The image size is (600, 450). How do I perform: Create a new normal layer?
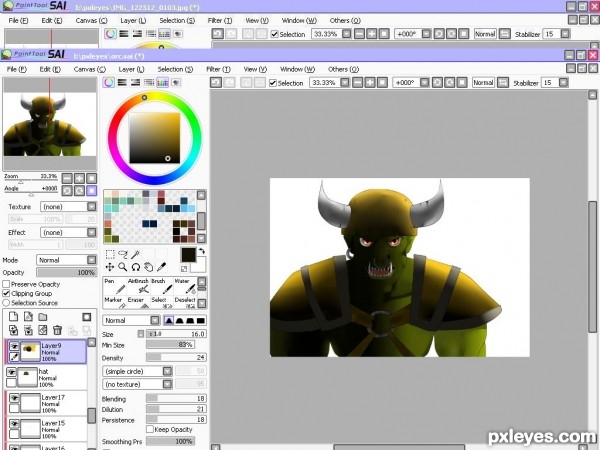coord(13,316)
